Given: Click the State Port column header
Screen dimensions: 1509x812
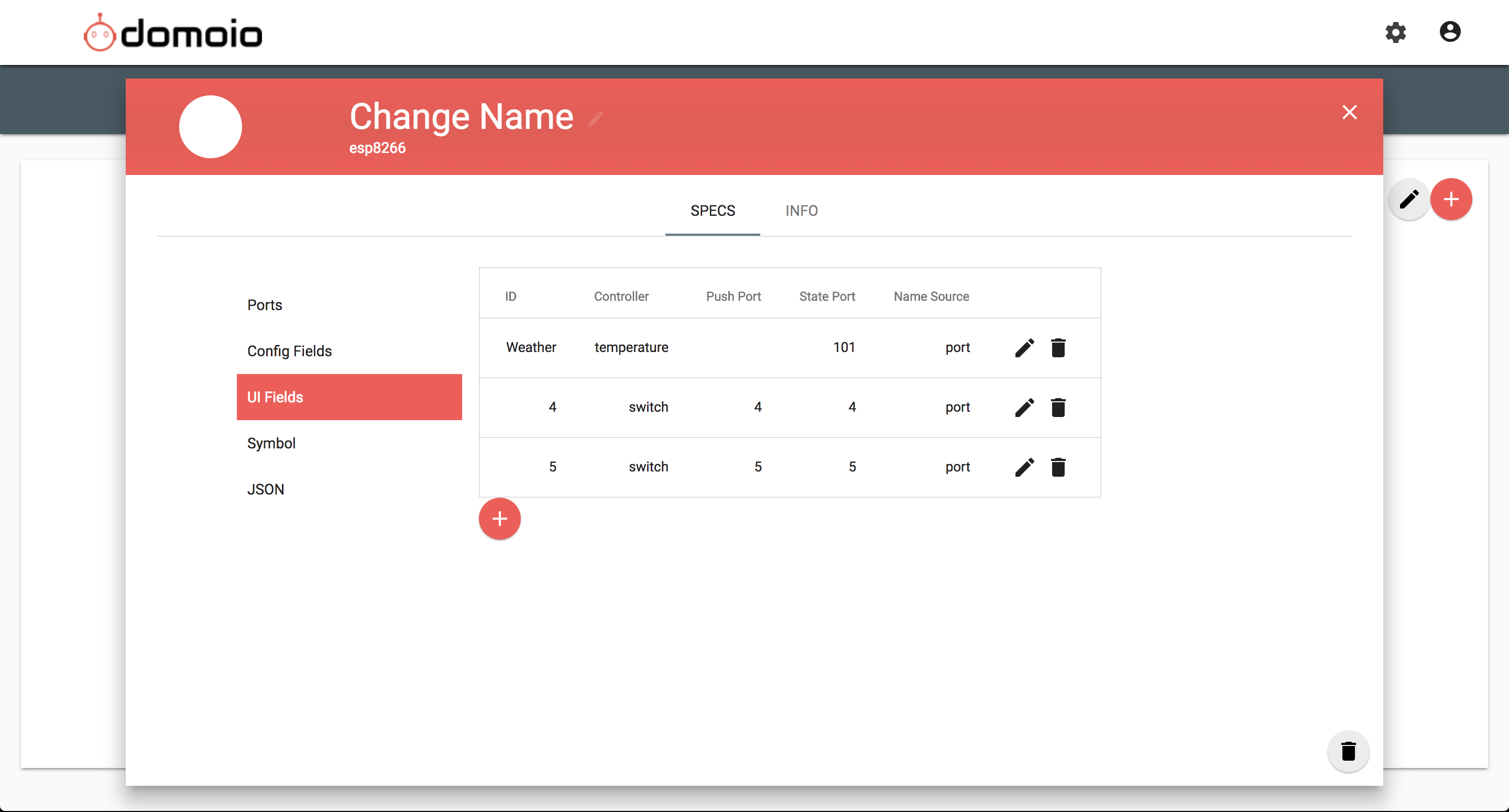Looking at the screenshot, I should (x=827, y=297).
